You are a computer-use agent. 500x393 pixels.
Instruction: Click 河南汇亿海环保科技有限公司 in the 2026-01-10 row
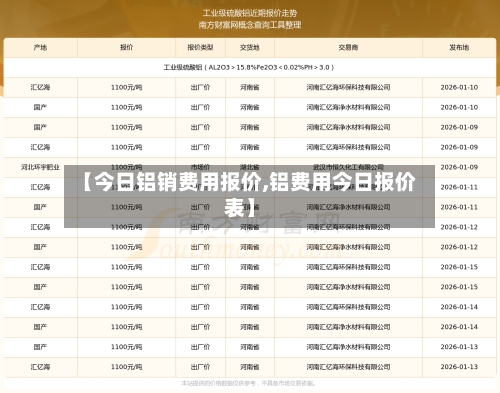tap(348, 87)
